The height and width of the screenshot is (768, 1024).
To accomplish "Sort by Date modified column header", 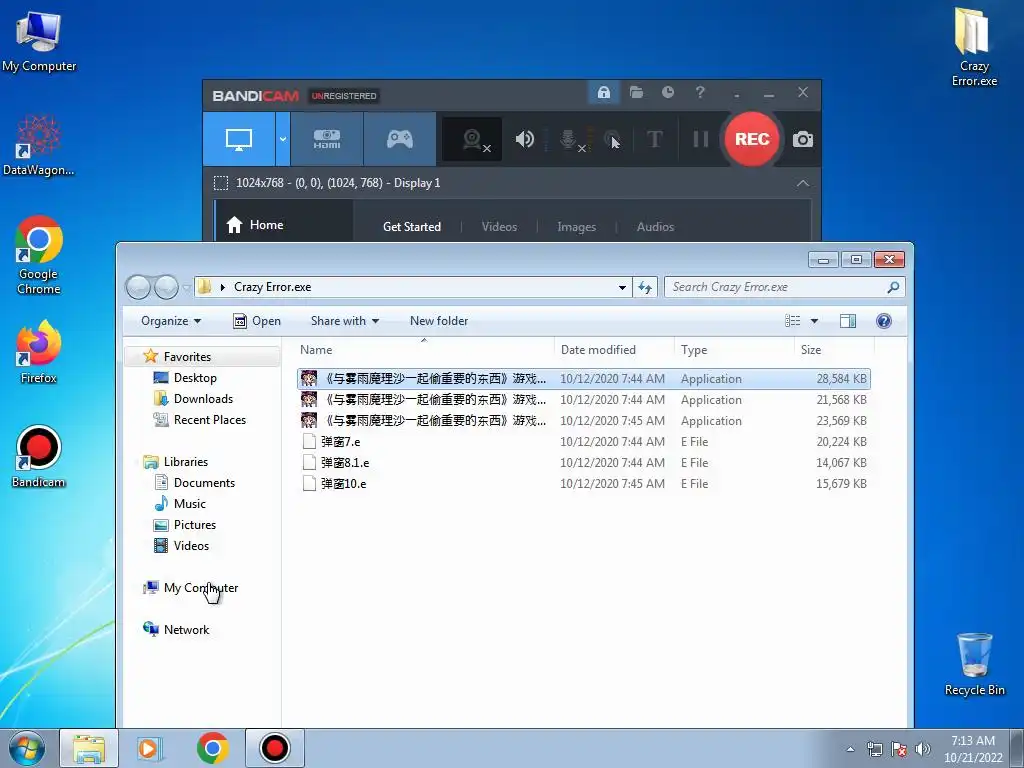I will (x=615, y=349).
